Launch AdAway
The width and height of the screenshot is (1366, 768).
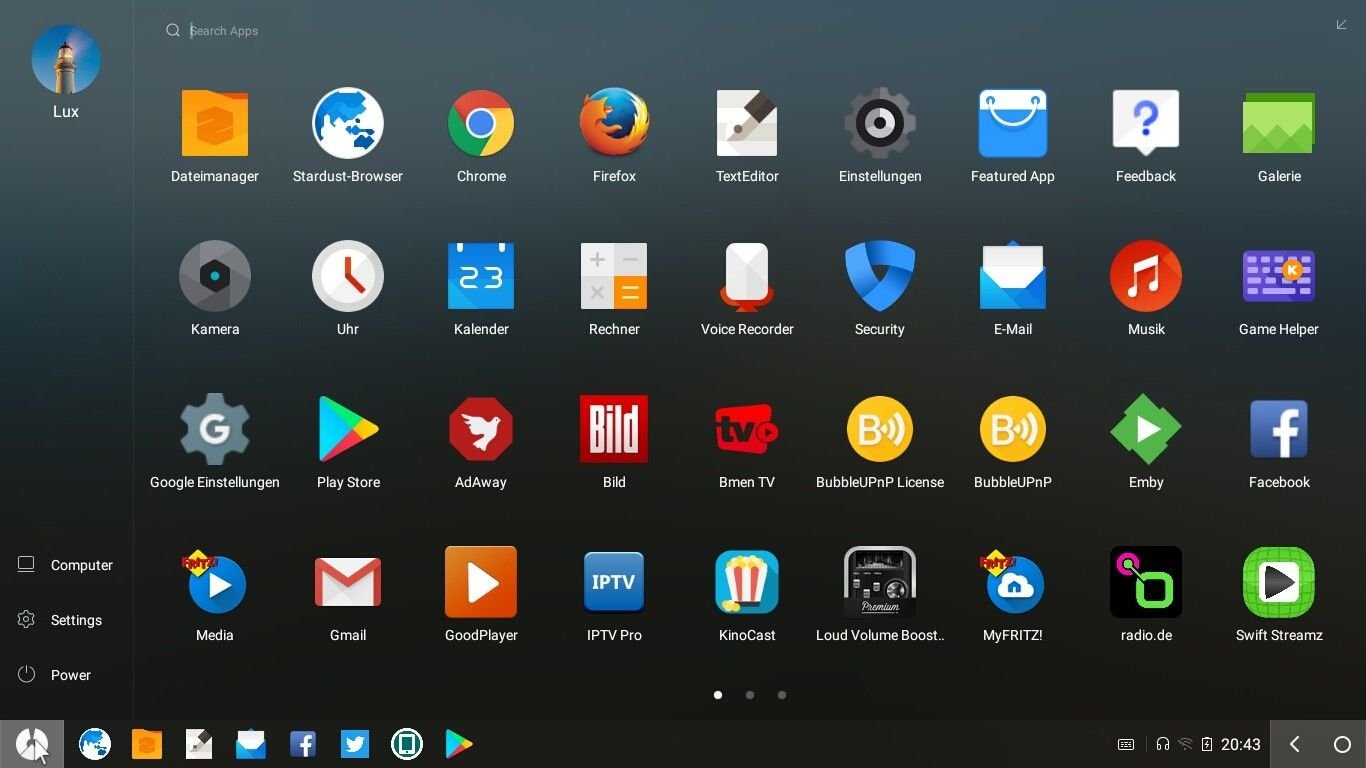(x=481, y=429)
